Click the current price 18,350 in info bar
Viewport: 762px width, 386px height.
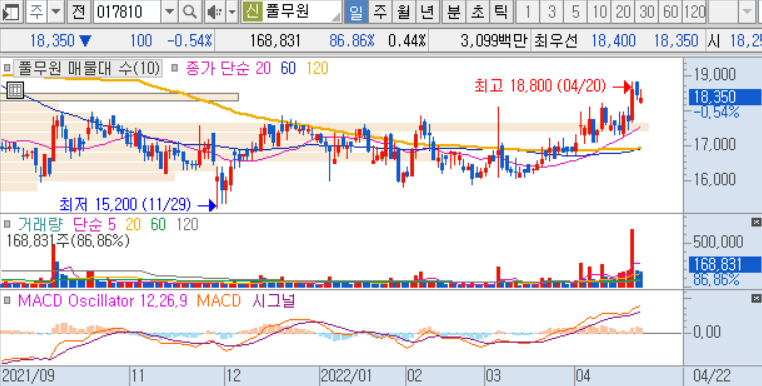[x=52, y=41]
